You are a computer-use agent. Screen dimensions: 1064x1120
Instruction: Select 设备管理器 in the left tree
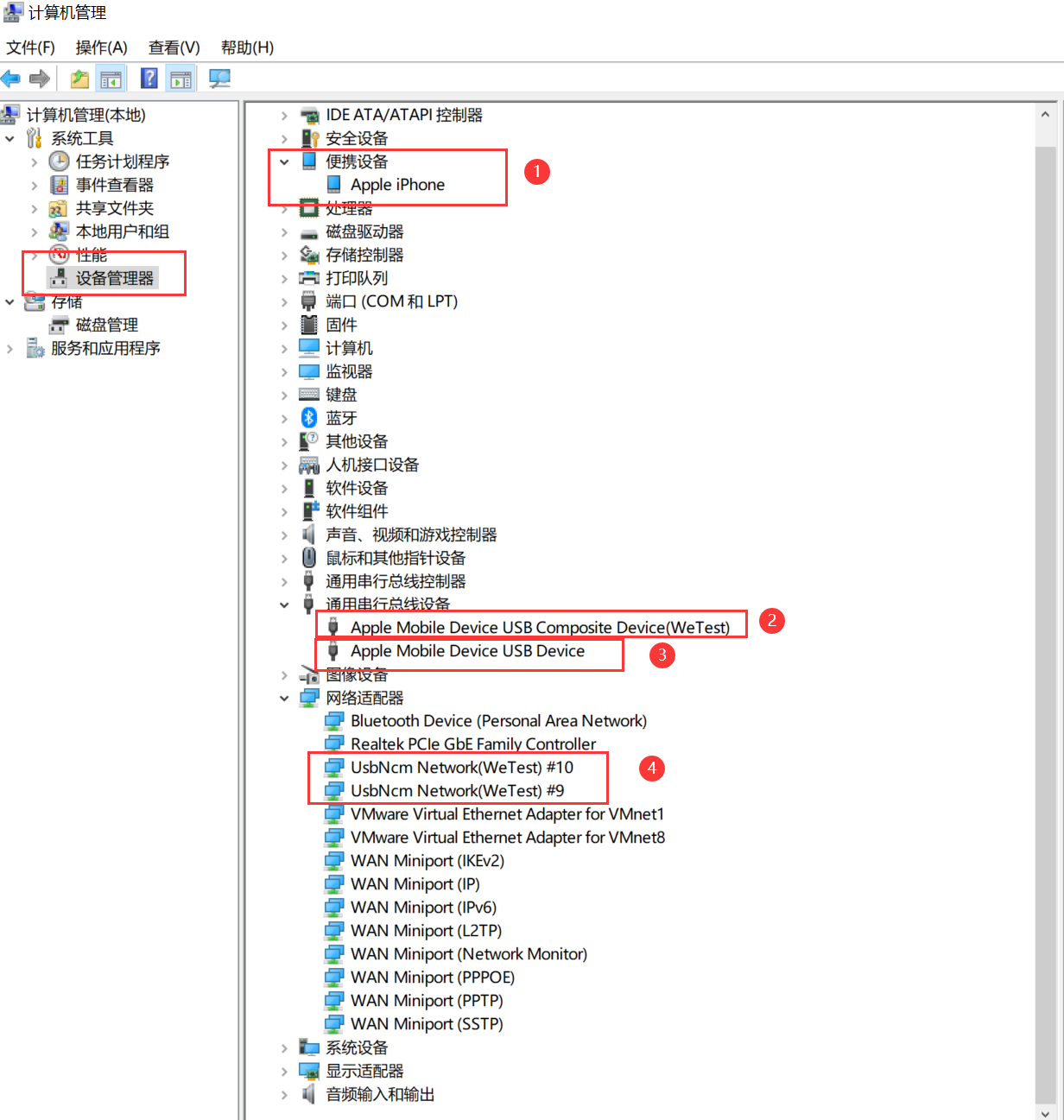114,278
